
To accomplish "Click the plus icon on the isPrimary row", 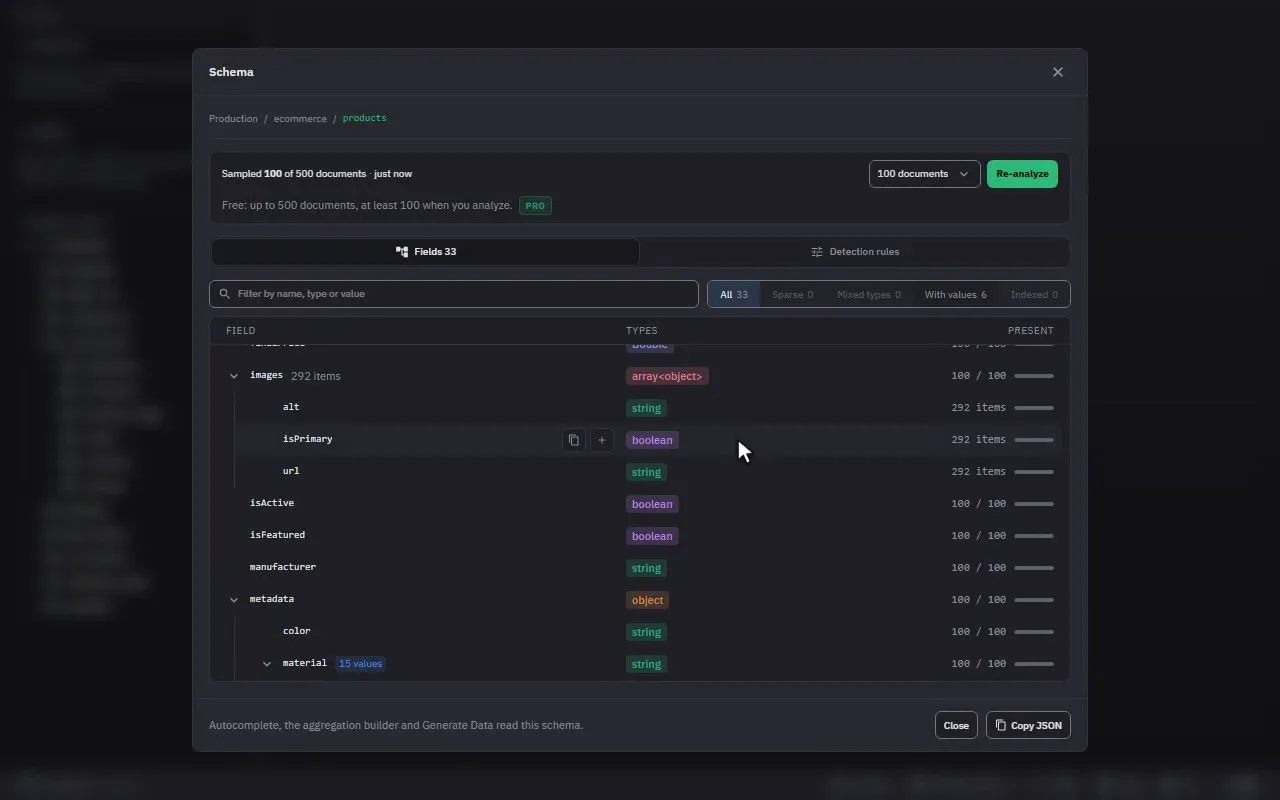I will coord(602,440).
